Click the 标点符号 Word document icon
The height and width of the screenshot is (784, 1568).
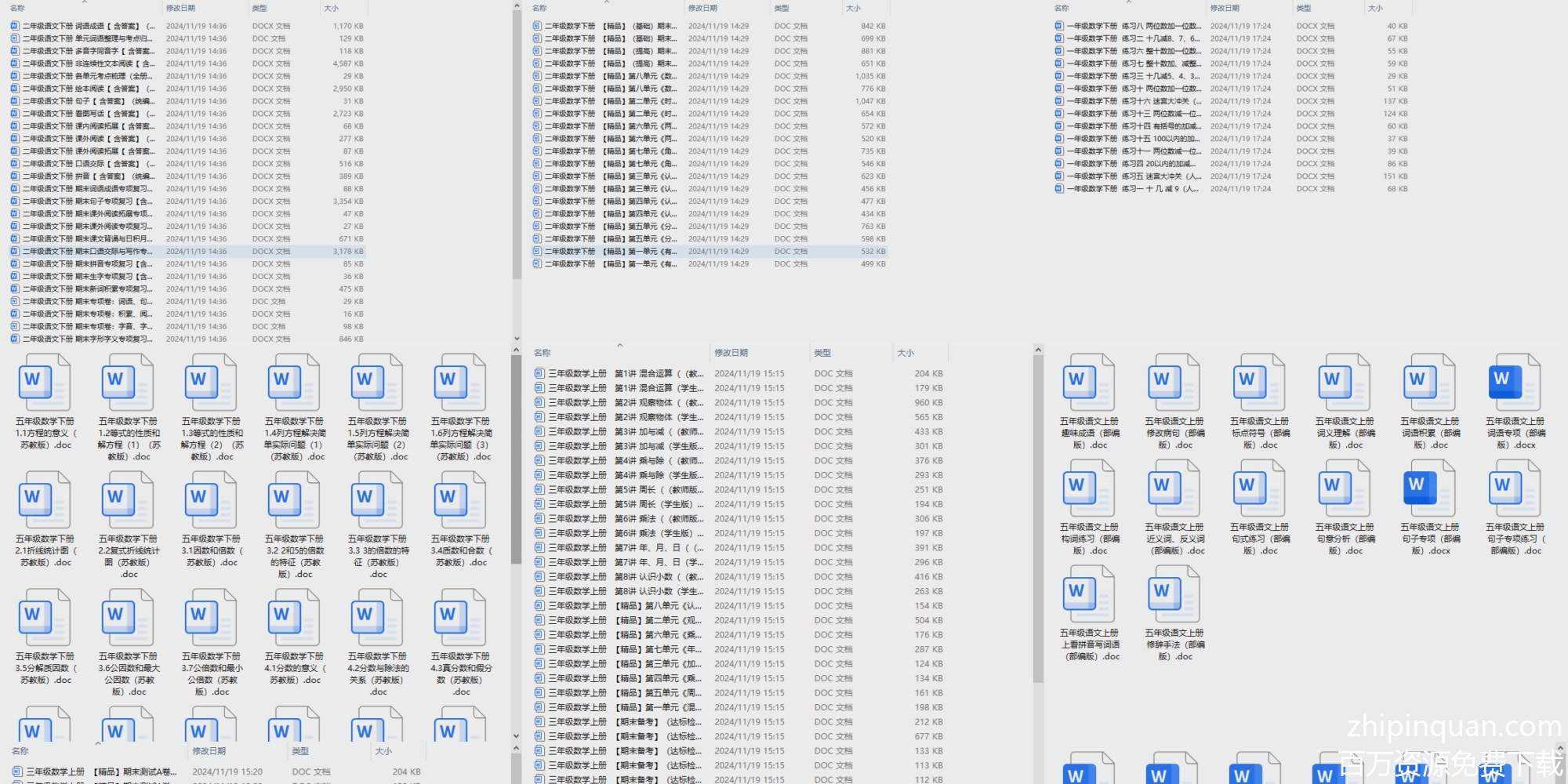(1259, 382)
